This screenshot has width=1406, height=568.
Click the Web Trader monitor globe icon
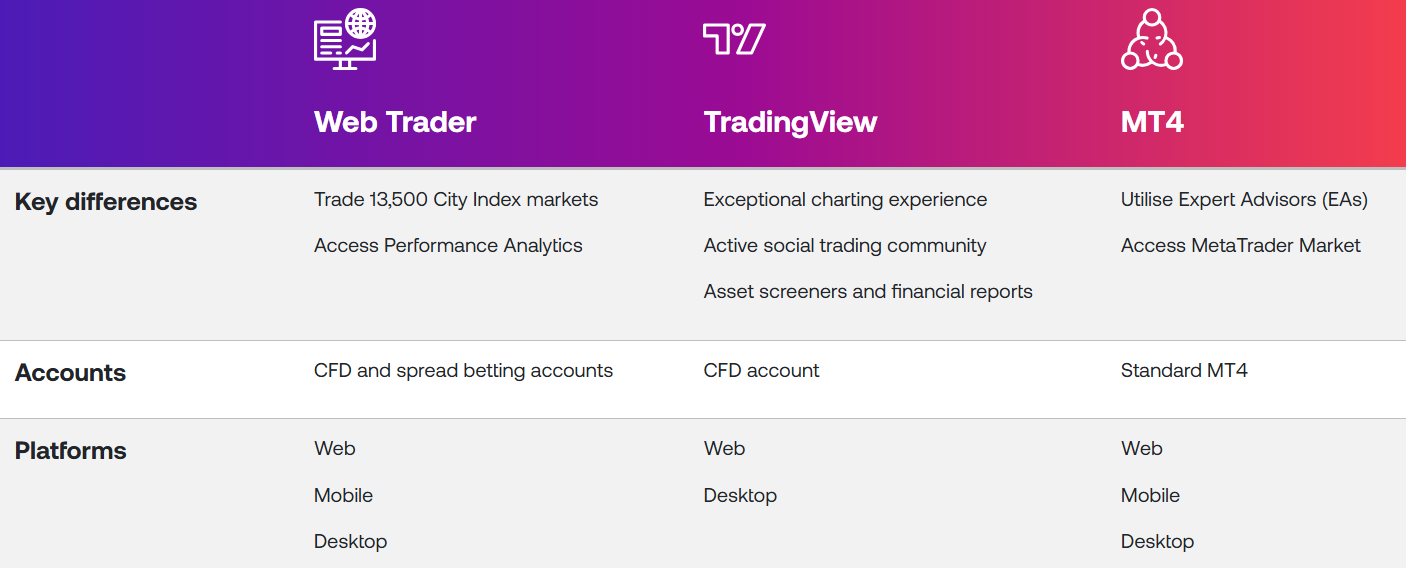pyautogui.click(x=345, y=39)
